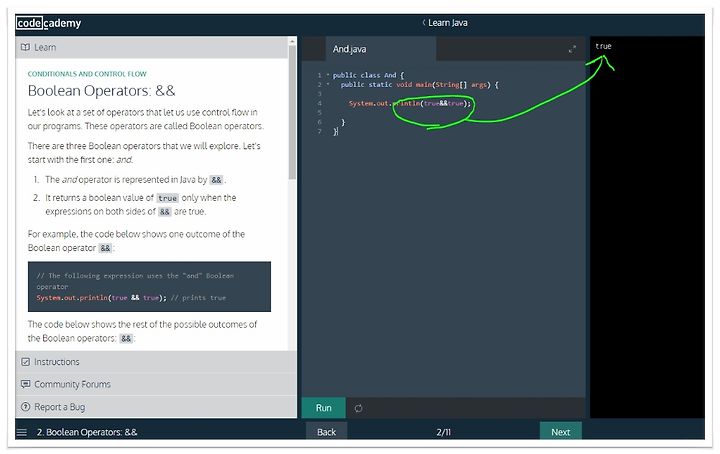Click the Report a Bug icon

(x=26, y=406)
